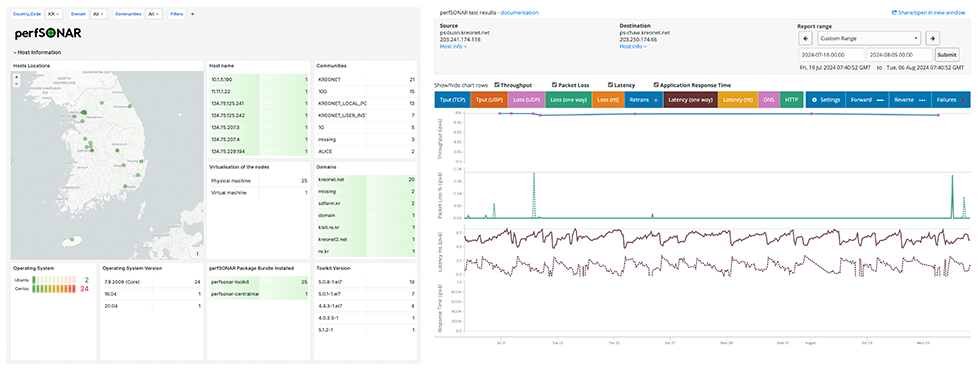Add a filter with the plus icon
Viewport: 980px width, 370px height.
[192, 13]
